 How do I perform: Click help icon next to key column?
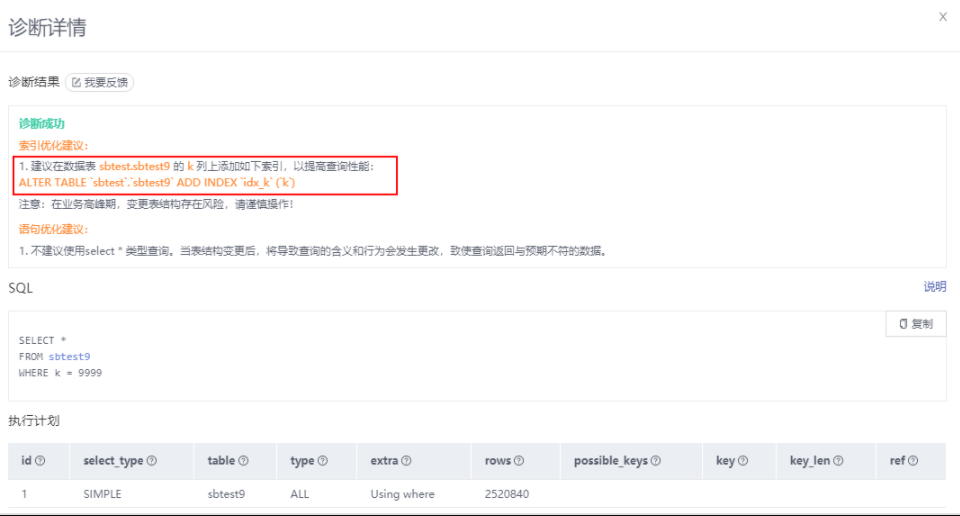tap(741, 461)
